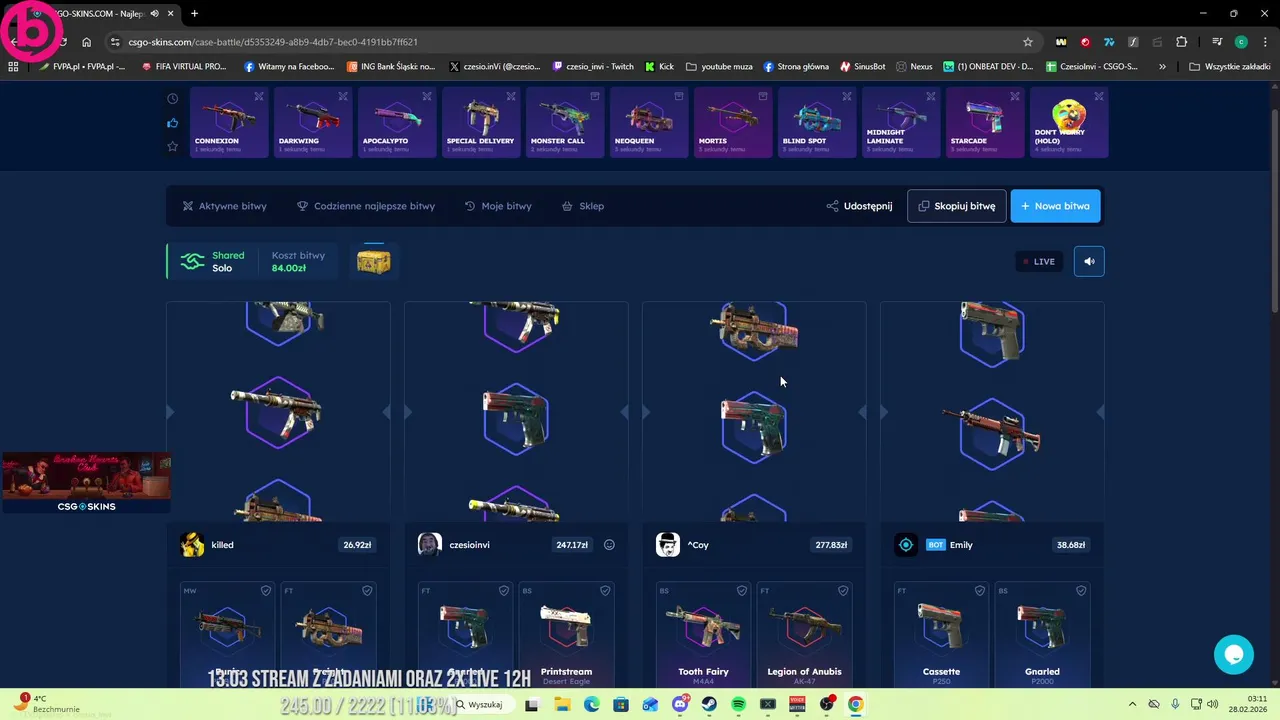1280x720 pixels.
Task: Click shield check icon on Cassette card
Action: click(981, 591)
